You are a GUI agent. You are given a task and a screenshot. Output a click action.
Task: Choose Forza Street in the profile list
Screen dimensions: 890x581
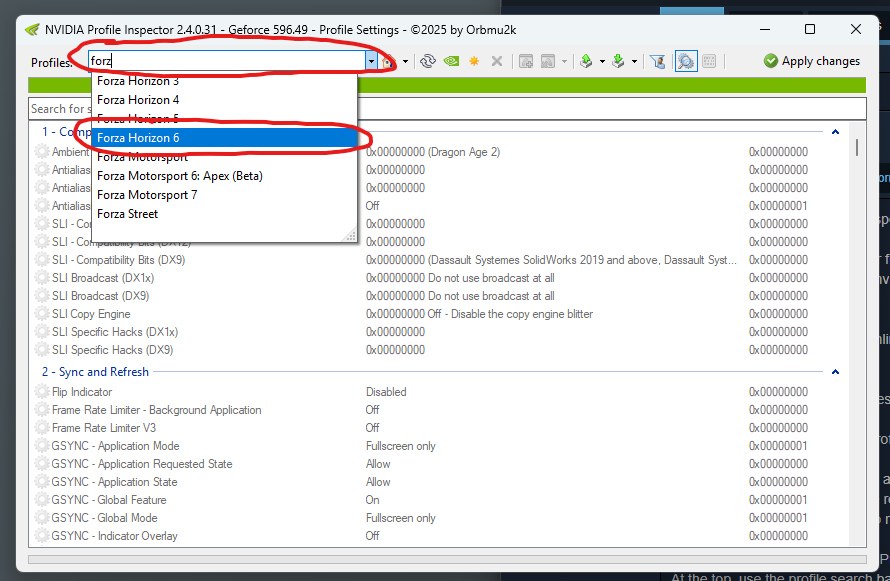(224, 214)
